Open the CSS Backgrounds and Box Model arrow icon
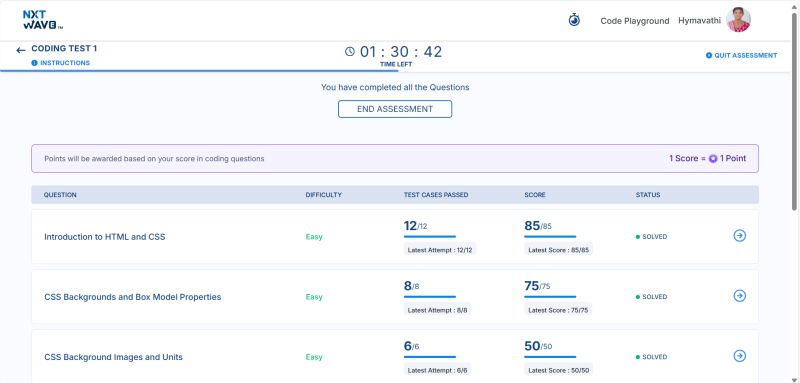The width and height of the screenshot is (800, 383). point(739,296)
